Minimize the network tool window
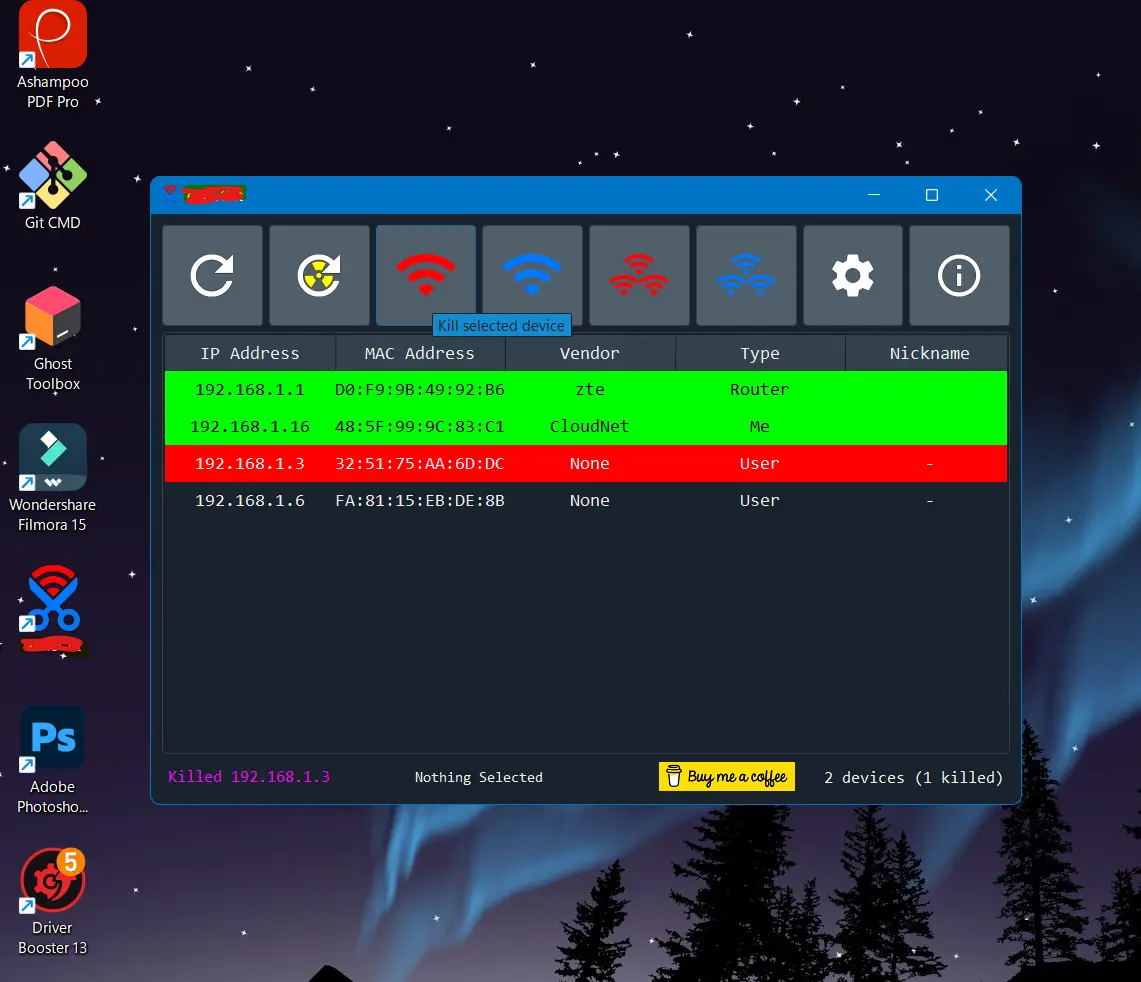 point(874,194)
